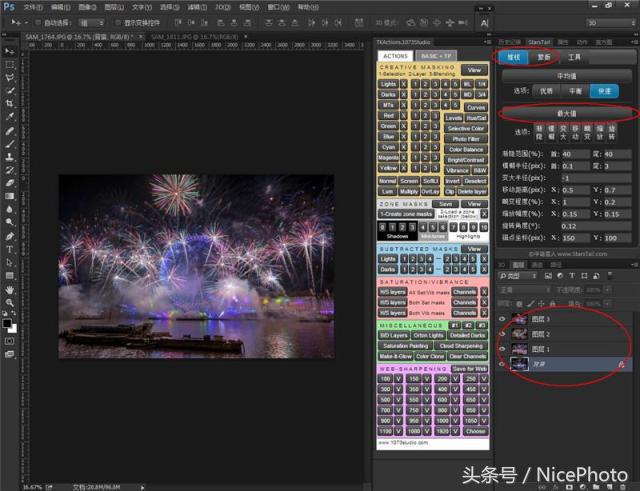Image resolution: width=640 pixels, height=491 pixels.
Task: Open the 图像 menu
Action: (87, 7)
